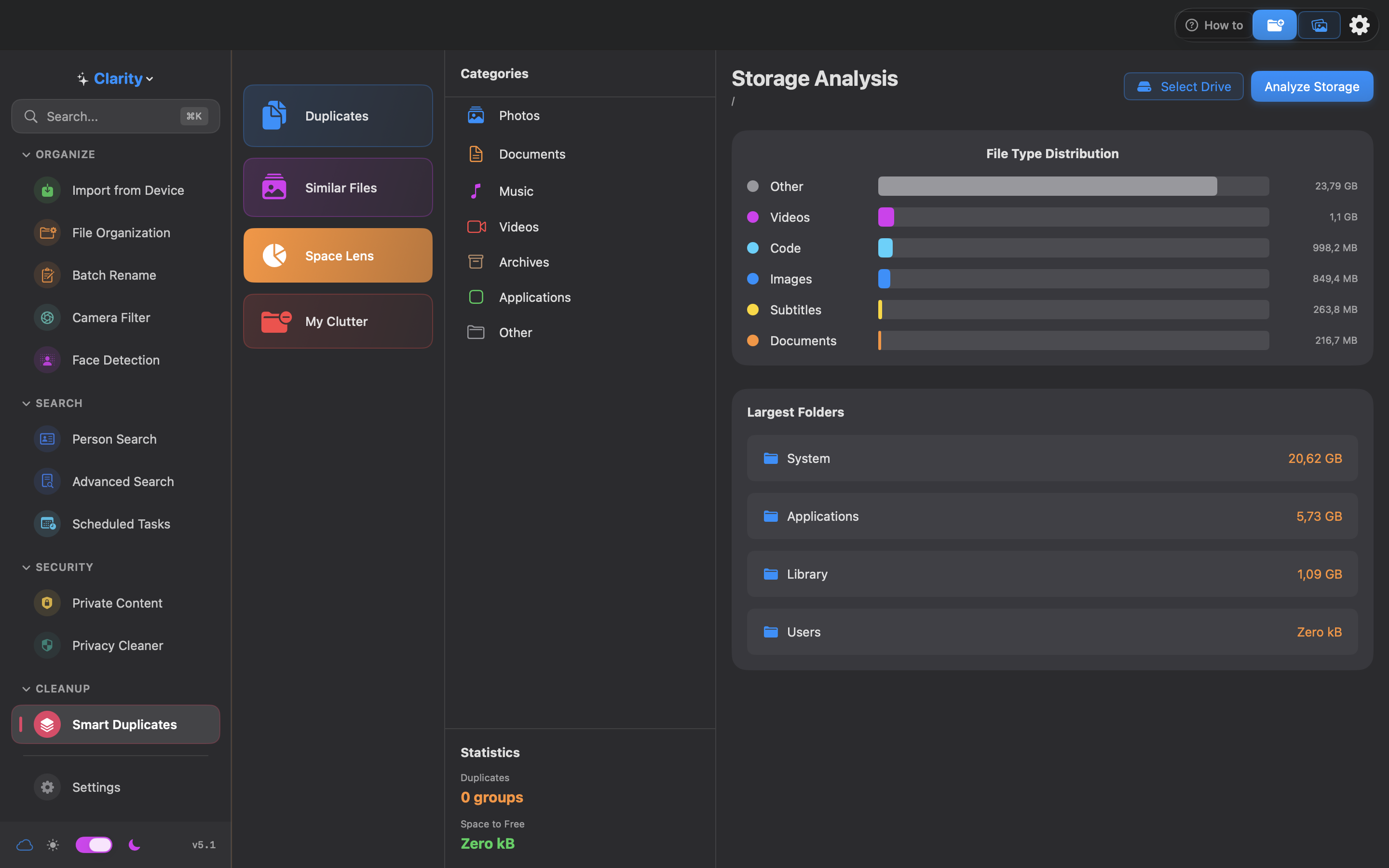Open Space Lens
This screenshot has width=1389, height=868.
[x=338, y=255]
